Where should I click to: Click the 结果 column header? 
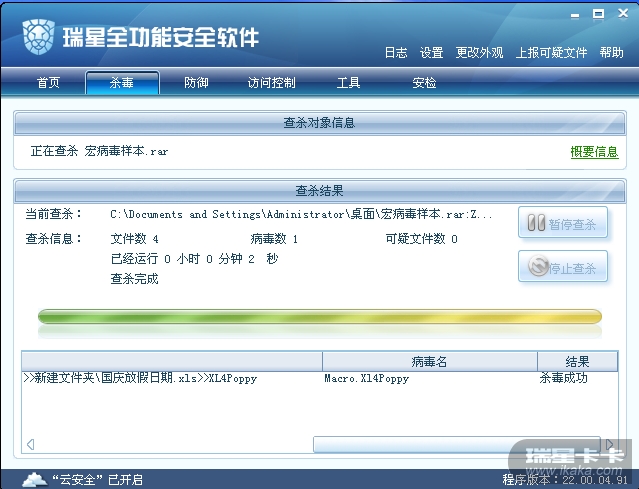(577, 361)
